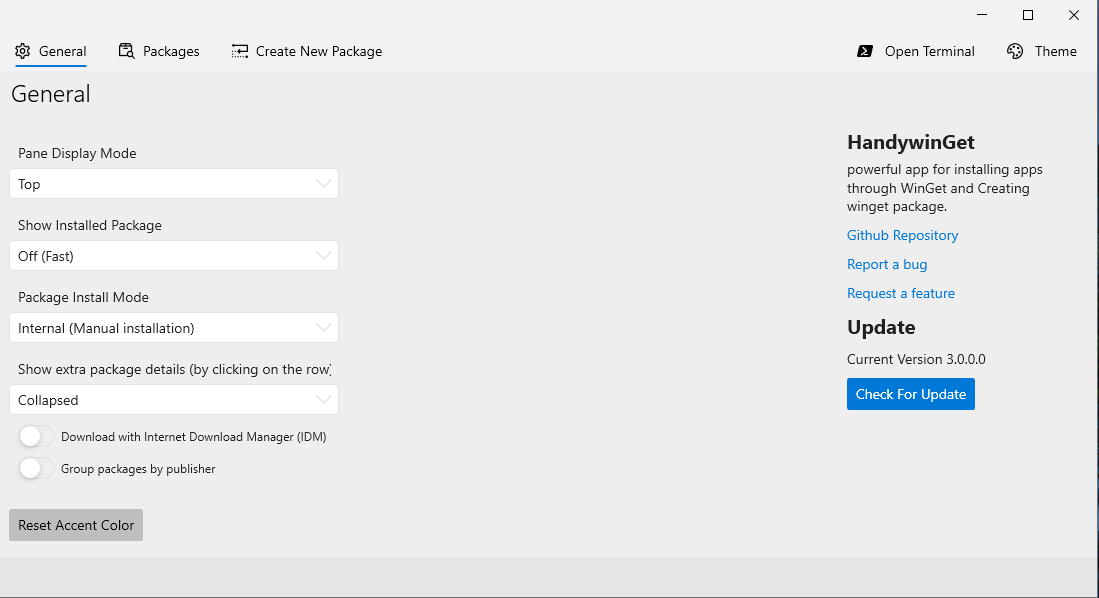1099x598 pixels.
Task: Click the Packages search-box icon
Action: pos(126,51)
